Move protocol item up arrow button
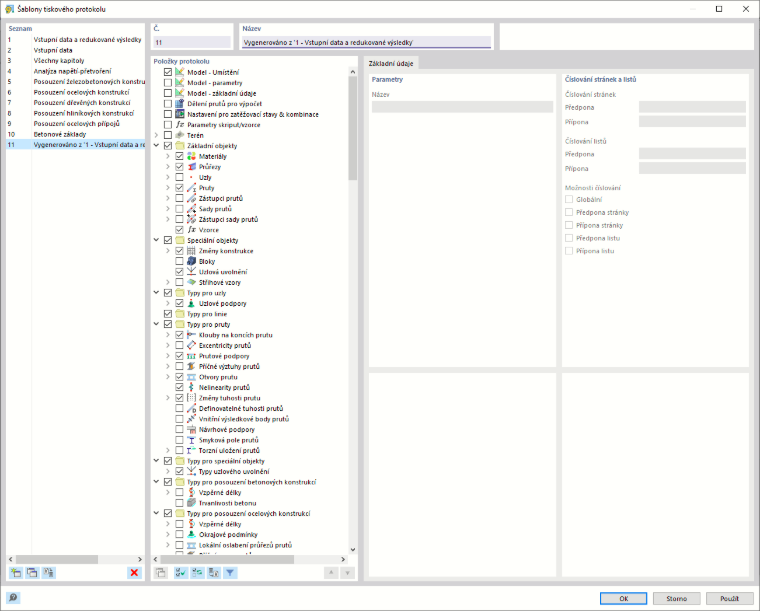The image size is (760, 611). pyautogui.click(x=331, y=573)
